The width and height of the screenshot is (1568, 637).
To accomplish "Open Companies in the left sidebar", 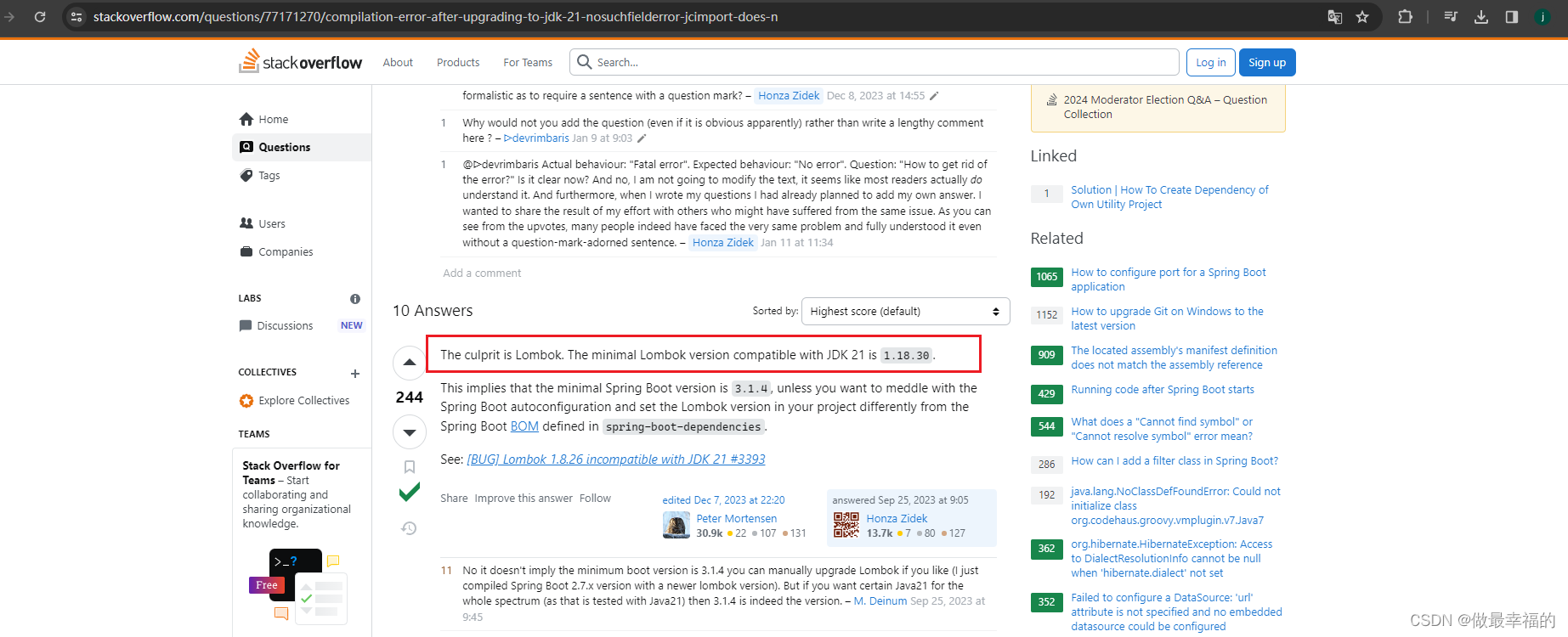I will (302, 251).
